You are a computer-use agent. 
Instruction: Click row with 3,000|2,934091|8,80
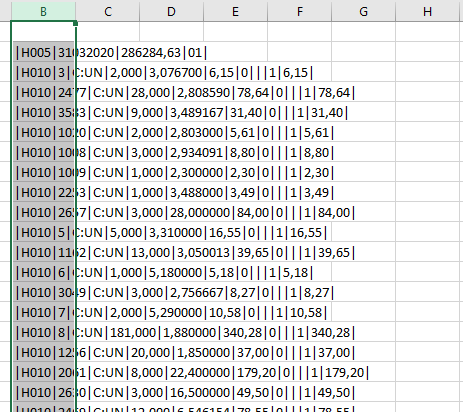[x=175, y=153]
